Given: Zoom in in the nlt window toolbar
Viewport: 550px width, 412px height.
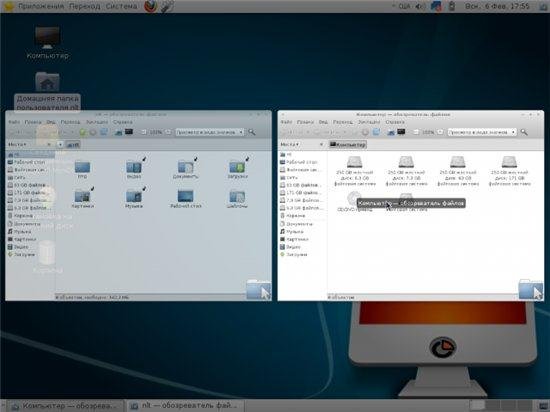Looking at the screenshot, I should pos(168,132).
